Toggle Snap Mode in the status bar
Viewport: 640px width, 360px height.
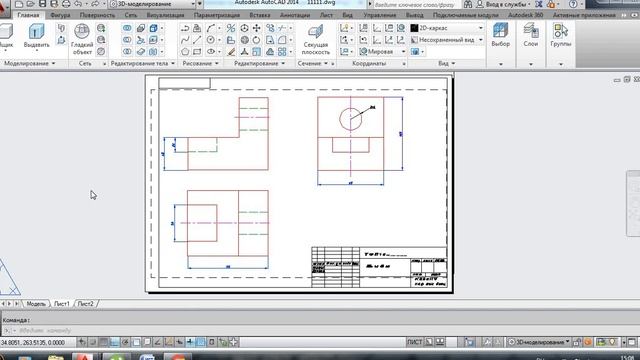pyautogui.click(x=93, y=342)
